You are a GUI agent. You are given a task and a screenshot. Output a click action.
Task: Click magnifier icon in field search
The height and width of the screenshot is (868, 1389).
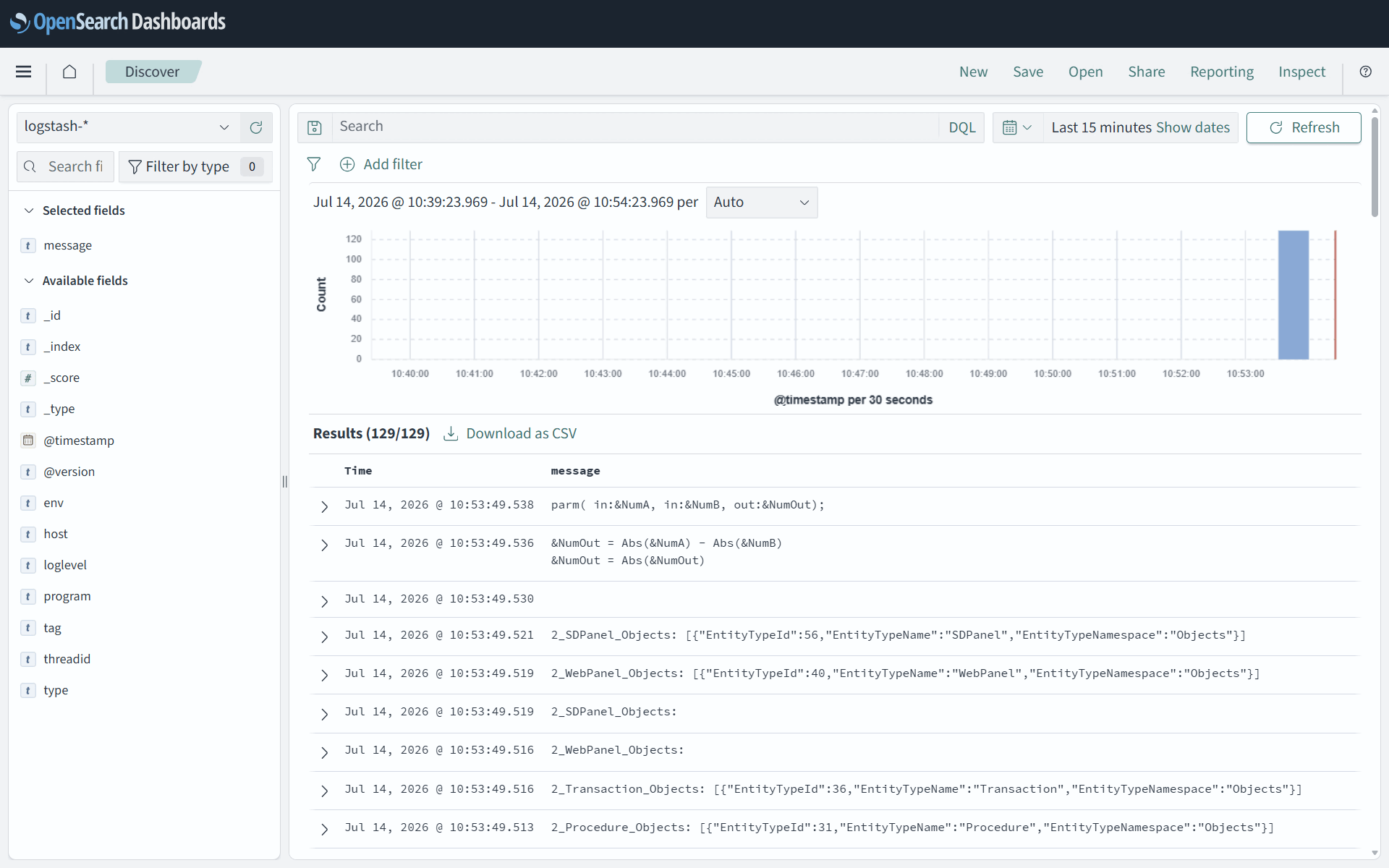pyautogui.click(x=30, y=166)
